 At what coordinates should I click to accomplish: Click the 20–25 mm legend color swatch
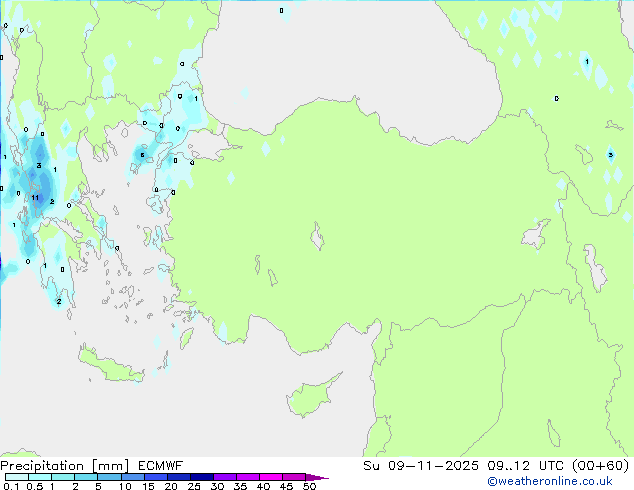[x=179, y=477]
